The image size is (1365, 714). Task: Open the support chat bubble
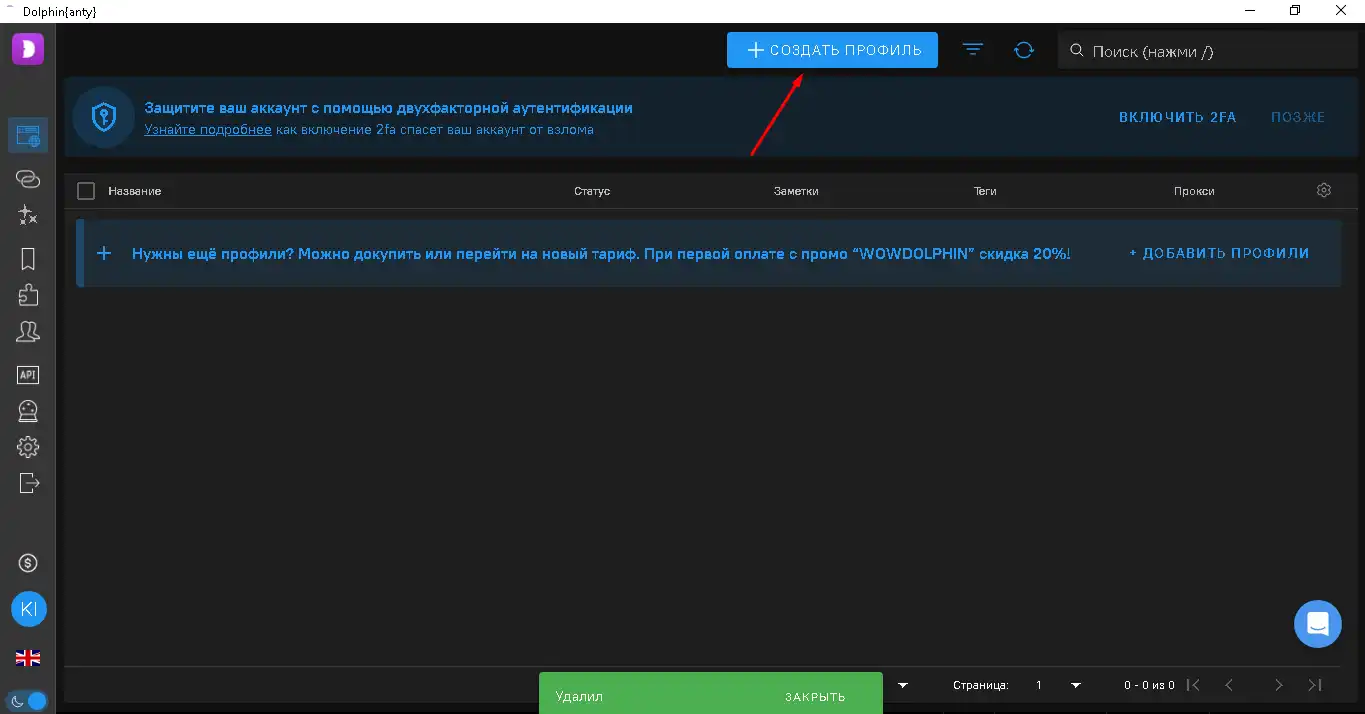coord(1317,623)
